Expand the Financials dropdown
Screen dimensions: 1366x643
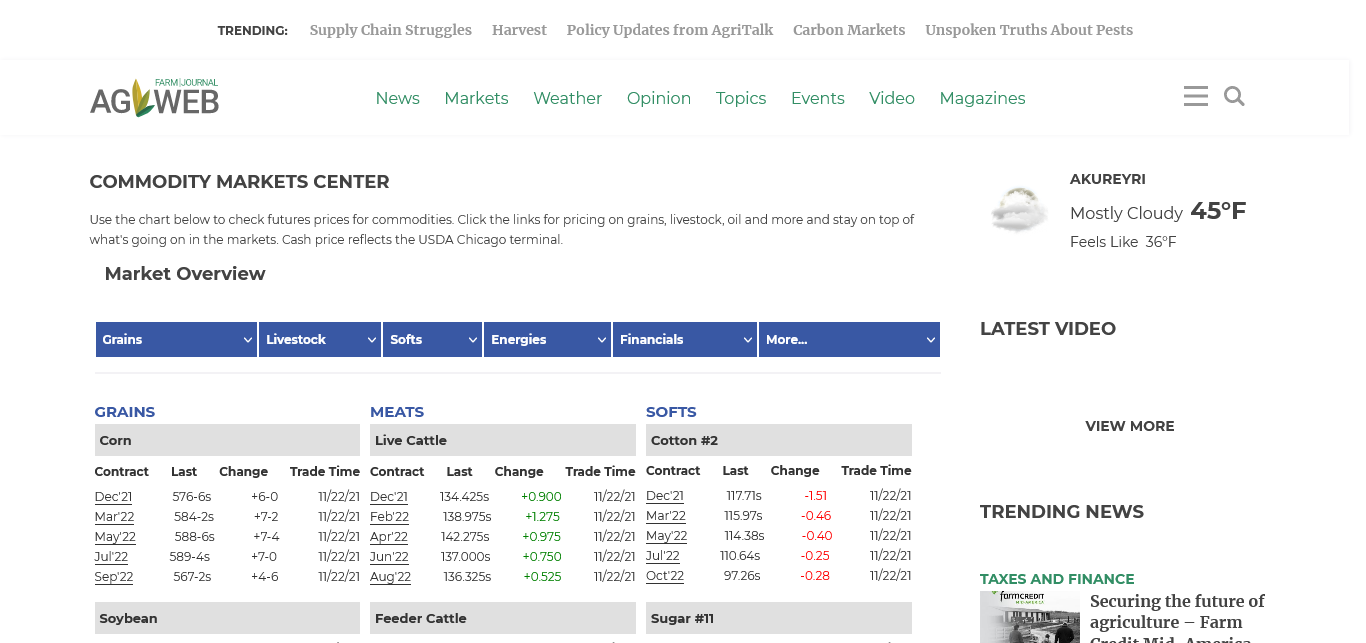pyautogui.click(x=685, y=340)
